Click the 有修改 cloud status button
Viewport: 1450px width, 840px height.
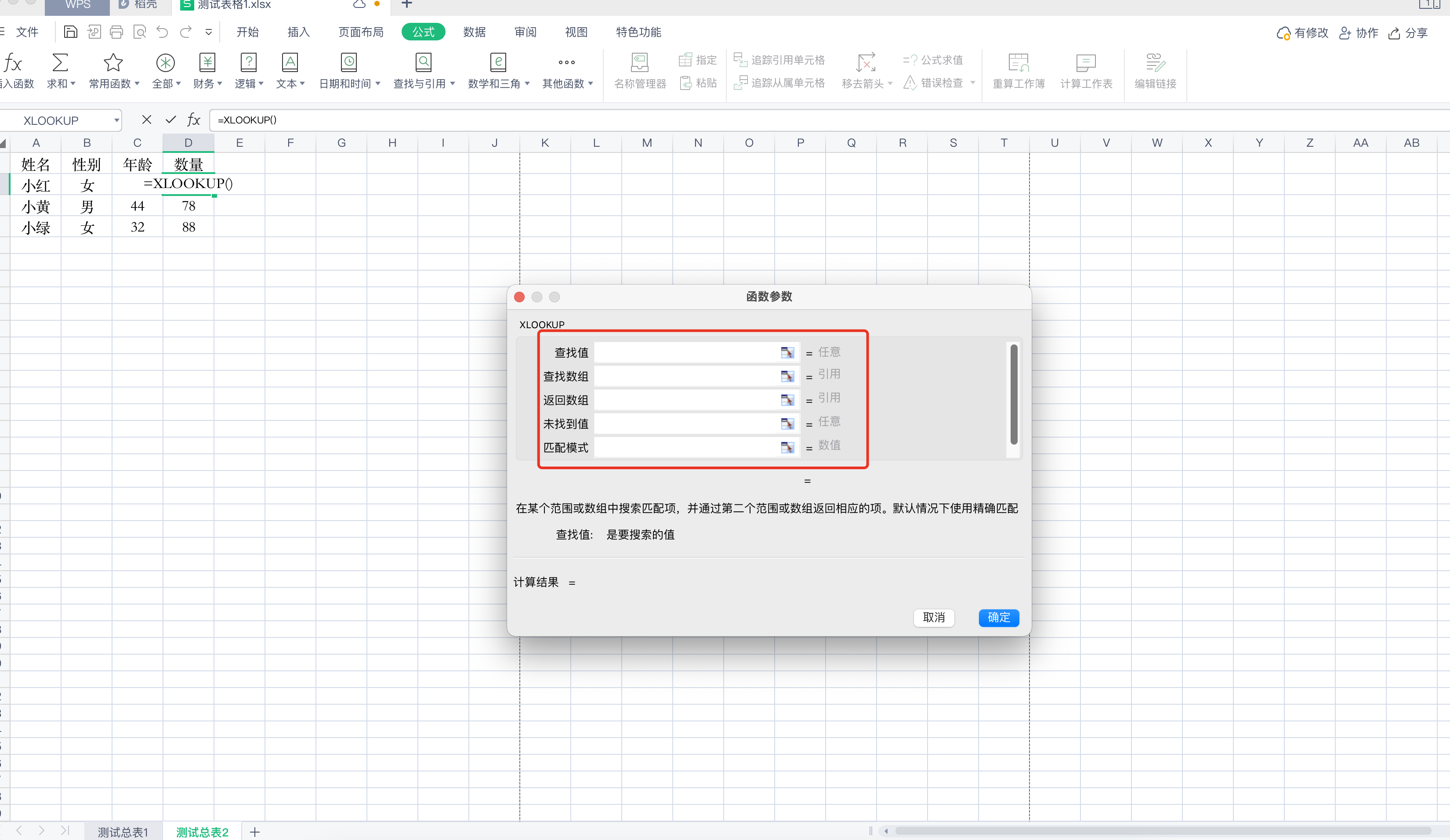point(1302,33)
